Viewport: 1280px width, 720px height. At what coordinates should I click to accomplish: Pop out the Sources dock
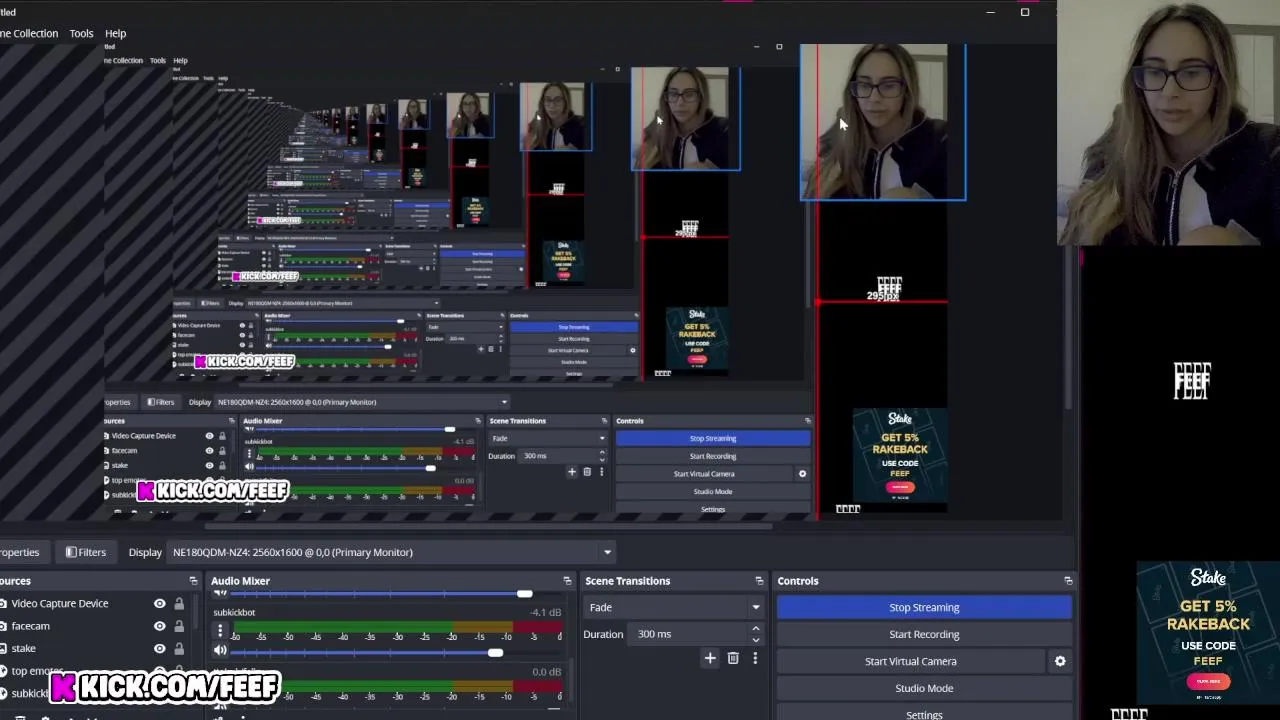[193, 581]
